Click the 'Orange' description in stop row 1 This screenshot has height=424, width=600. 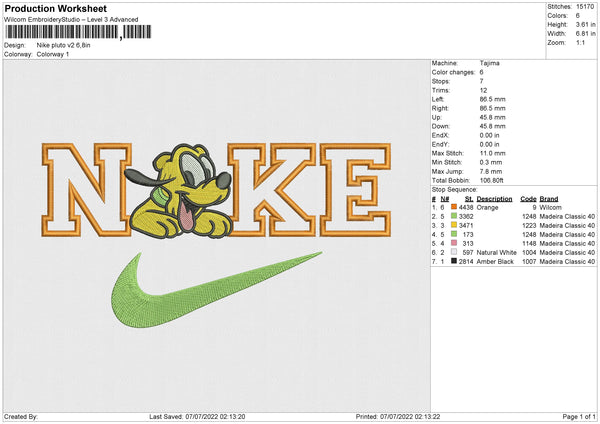[488, 207]
